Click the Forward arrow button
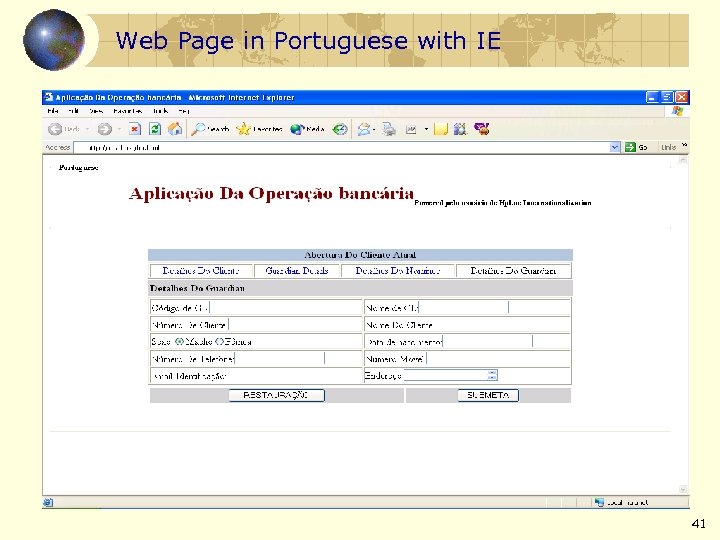 pyautogui.click(x=105, y=129)
